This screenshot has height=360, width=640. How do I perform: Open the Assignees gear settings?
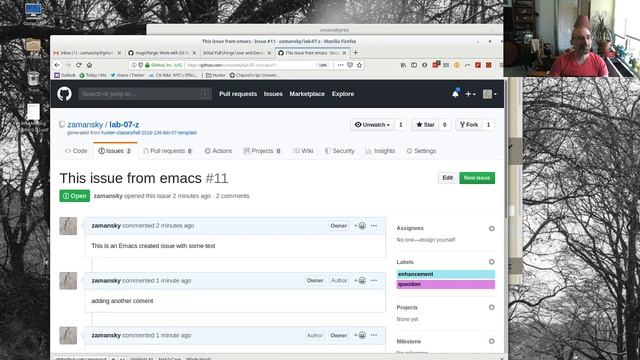tap(491, 229)
